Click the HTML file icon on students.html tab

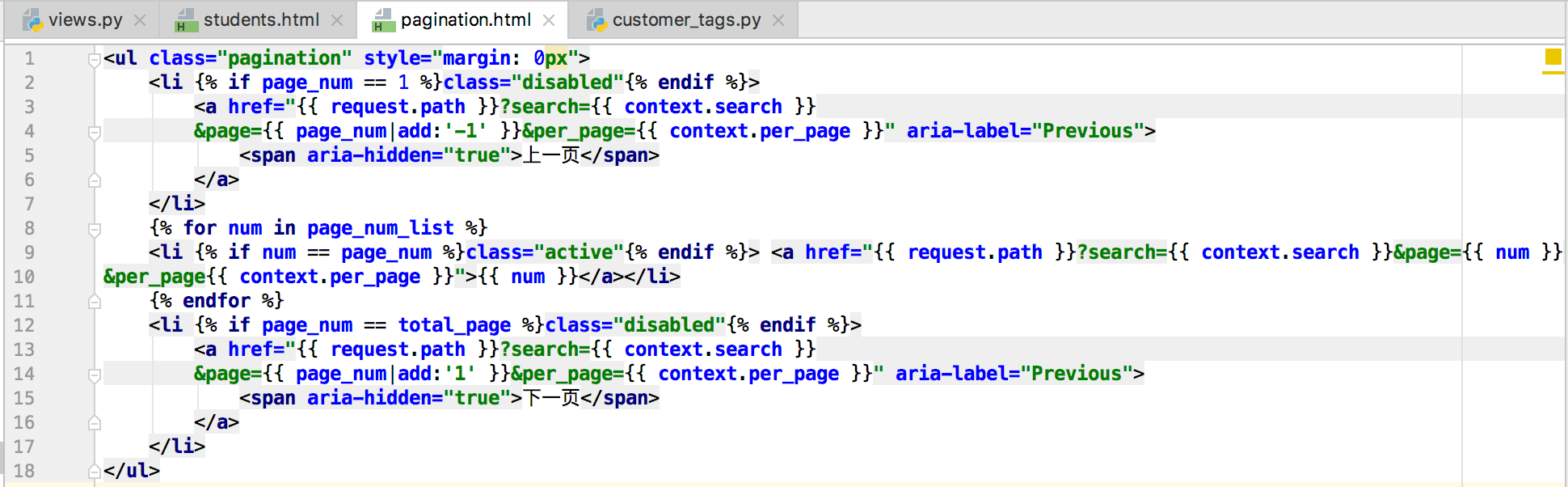coord(186,20)
